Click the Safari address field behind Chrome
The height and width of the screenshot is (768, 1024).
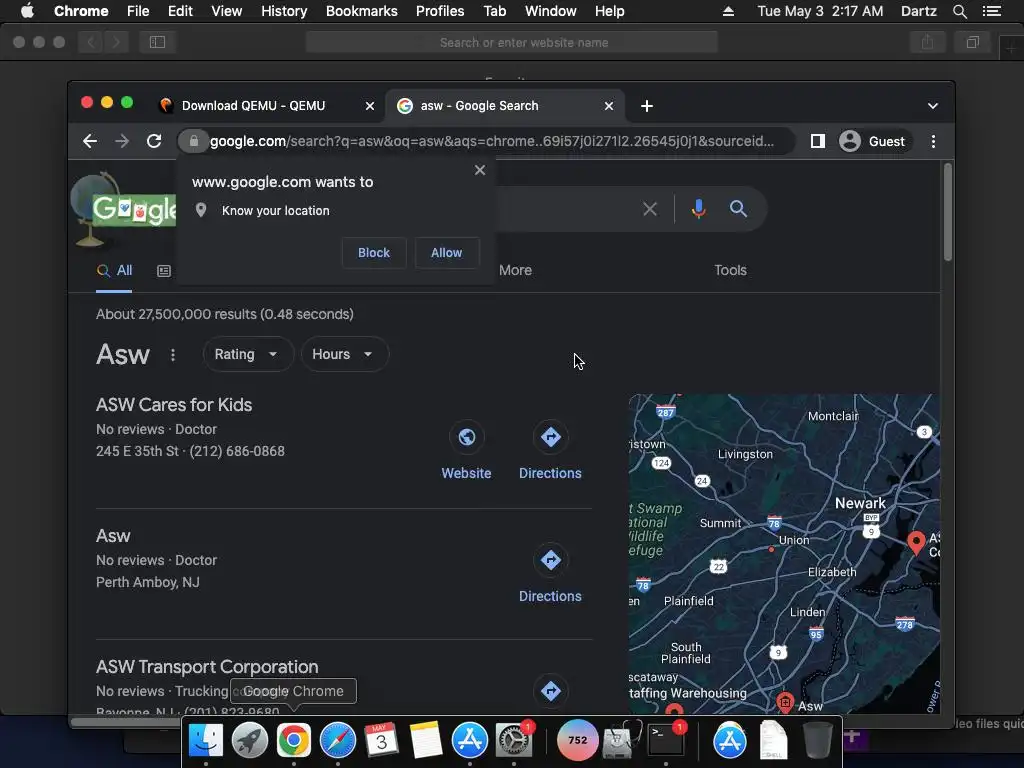point(512,42)
